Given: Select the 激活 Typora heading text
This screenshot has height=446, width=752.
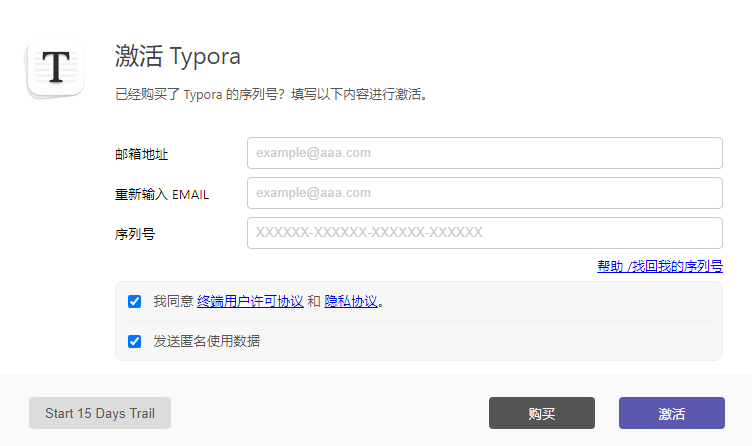Looking at the screenshot, I should pyautogui.click(x=177, y=56).
